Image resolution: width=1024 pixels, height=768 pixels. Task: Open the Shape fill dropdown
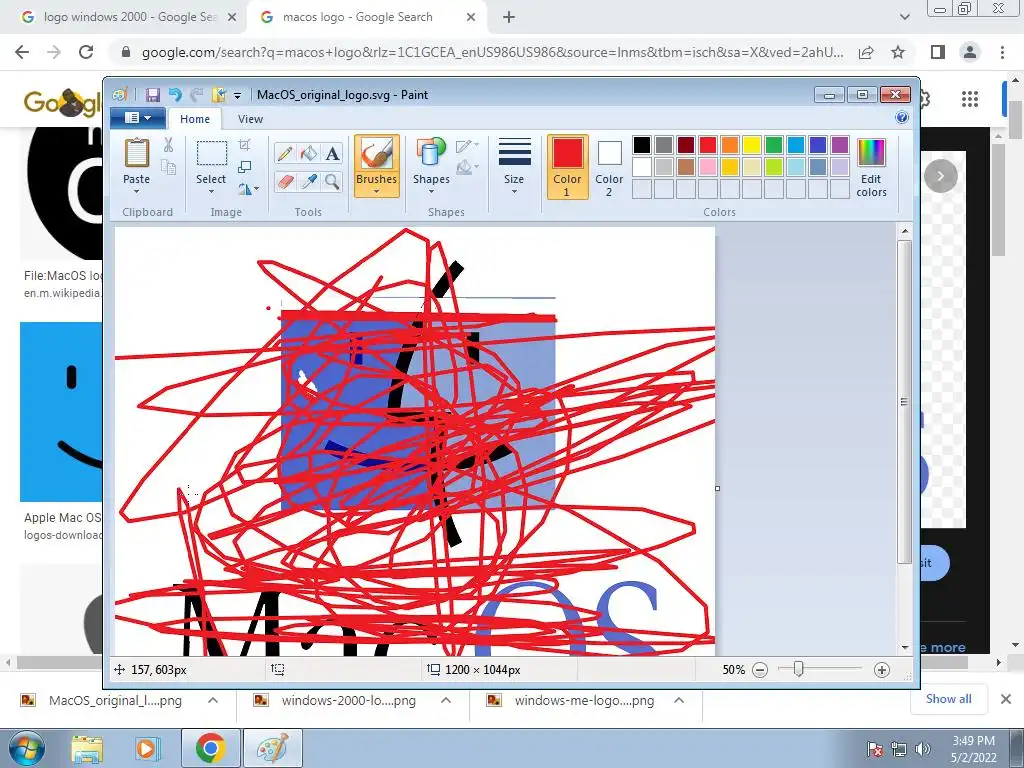click(x=467, y=168)
